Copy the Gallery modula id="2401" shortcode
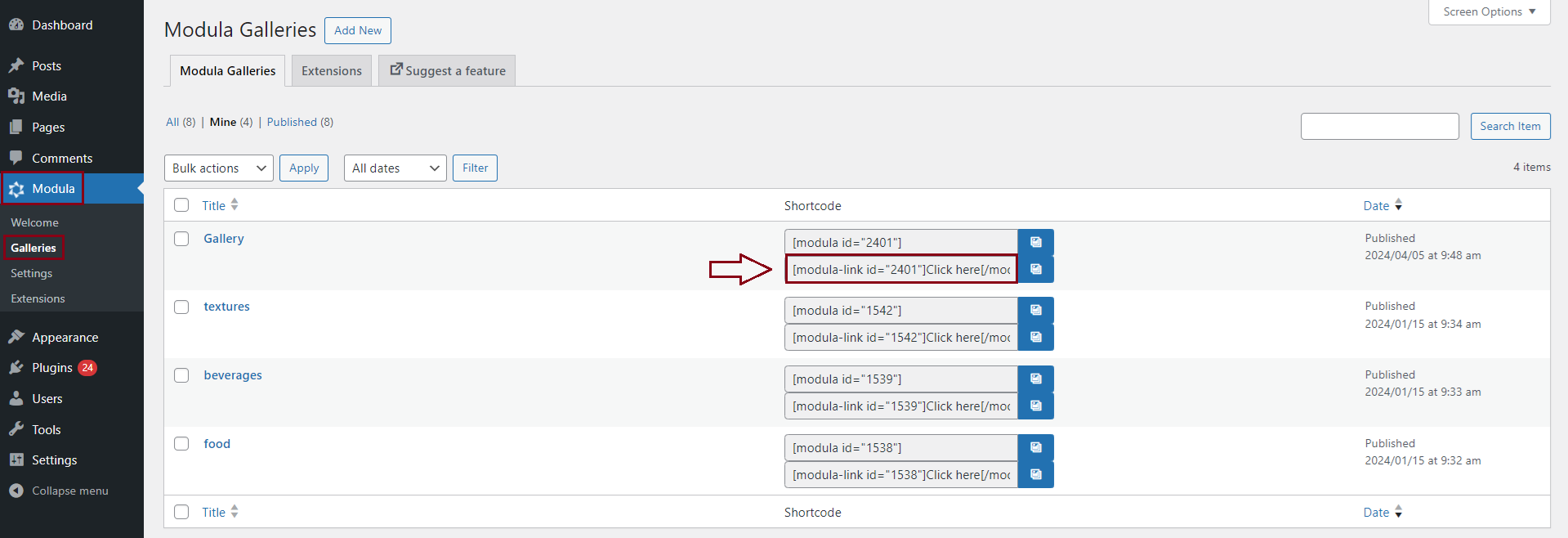1568x538 pixels. [1035, 242]
